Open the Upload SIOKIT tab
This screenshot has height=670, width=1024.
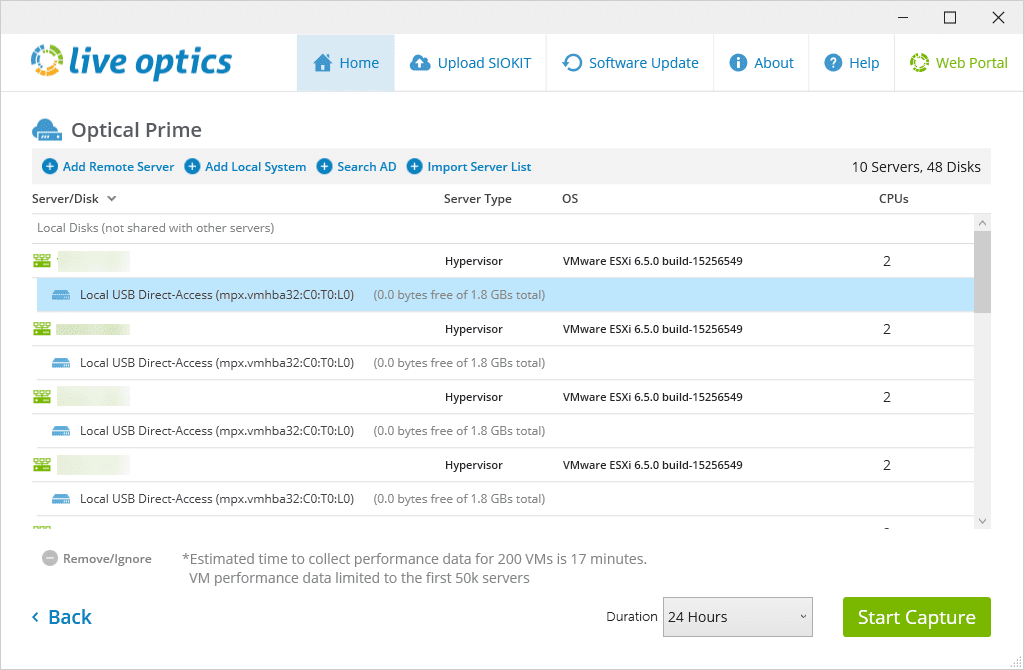[x=470, y=63]
